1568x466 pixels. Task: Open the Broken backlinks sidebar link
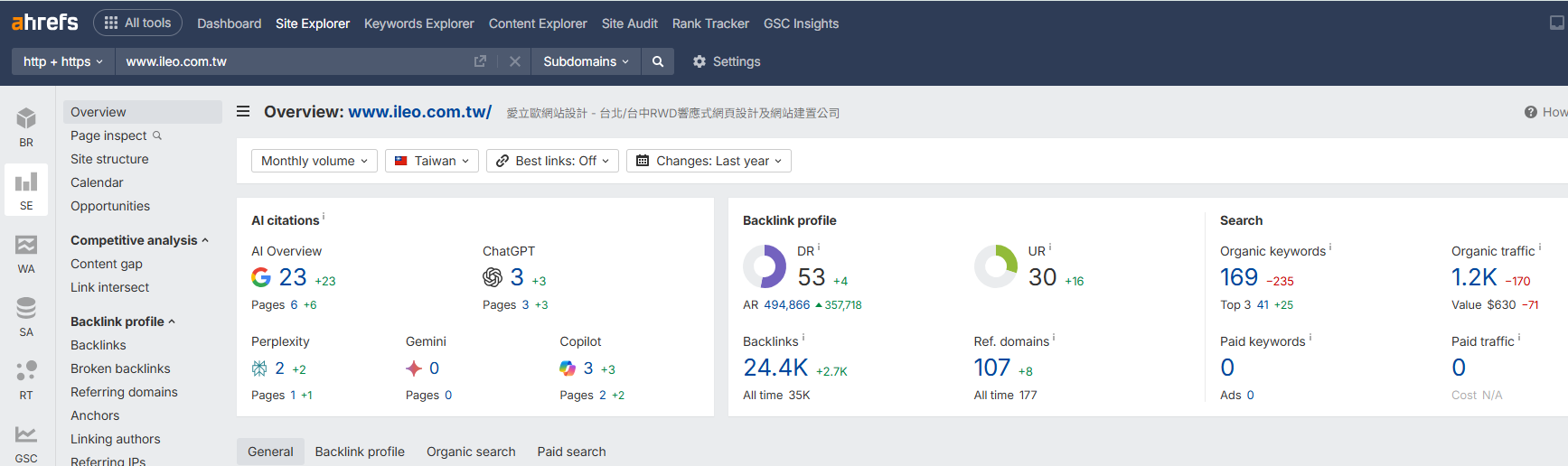(120, 368)
